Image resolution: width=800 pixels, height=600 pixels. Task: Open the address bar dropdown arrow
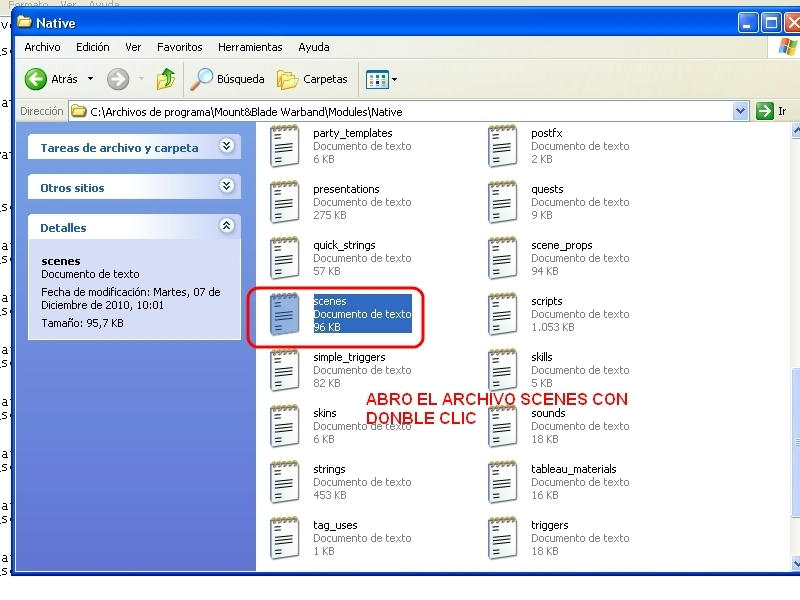741,112
